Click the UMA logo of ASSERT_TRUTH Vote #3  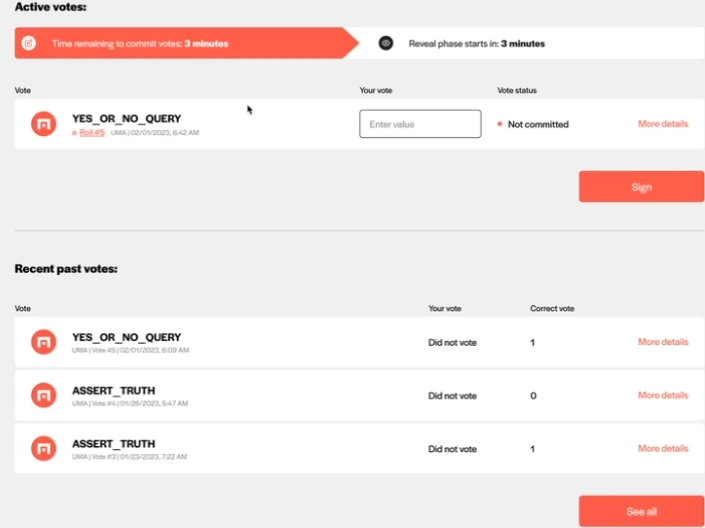(x=44, y=448)
